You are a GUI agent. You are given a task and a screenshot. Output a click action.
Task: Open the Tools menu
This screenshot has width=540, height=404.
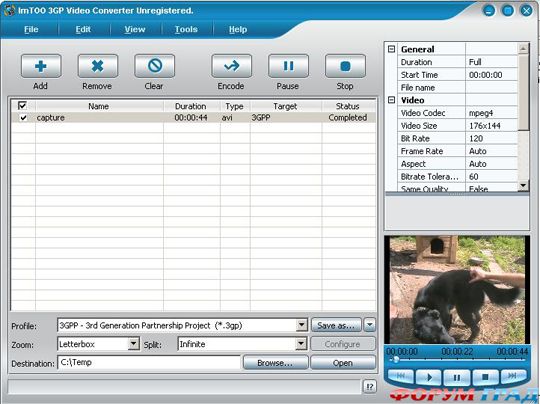[186, 30]
